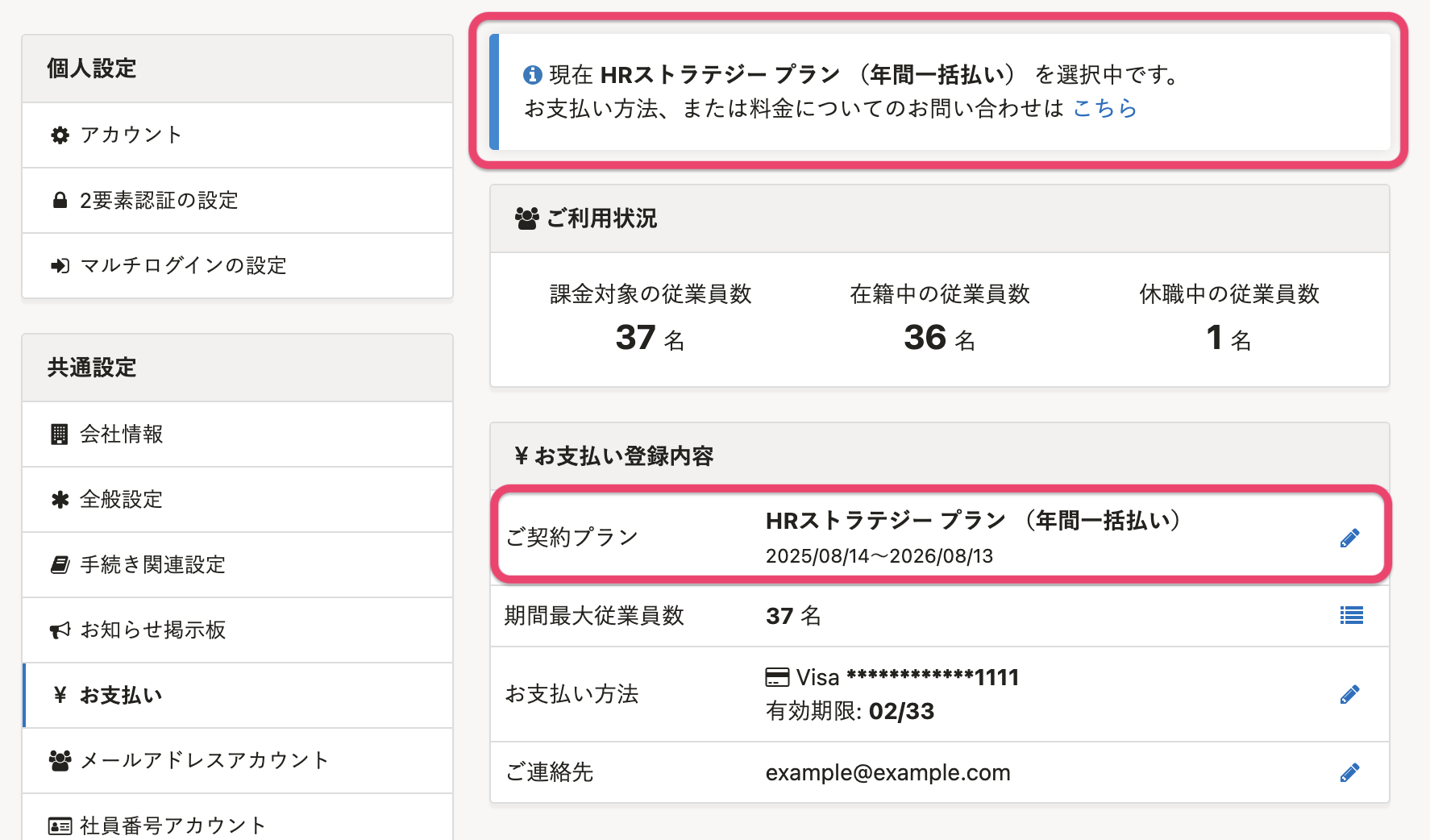This screenshot has width=1430, height=840.
Task: Click the lock icon for 2要素認証の設定
Action: click(x=60, y=200)
